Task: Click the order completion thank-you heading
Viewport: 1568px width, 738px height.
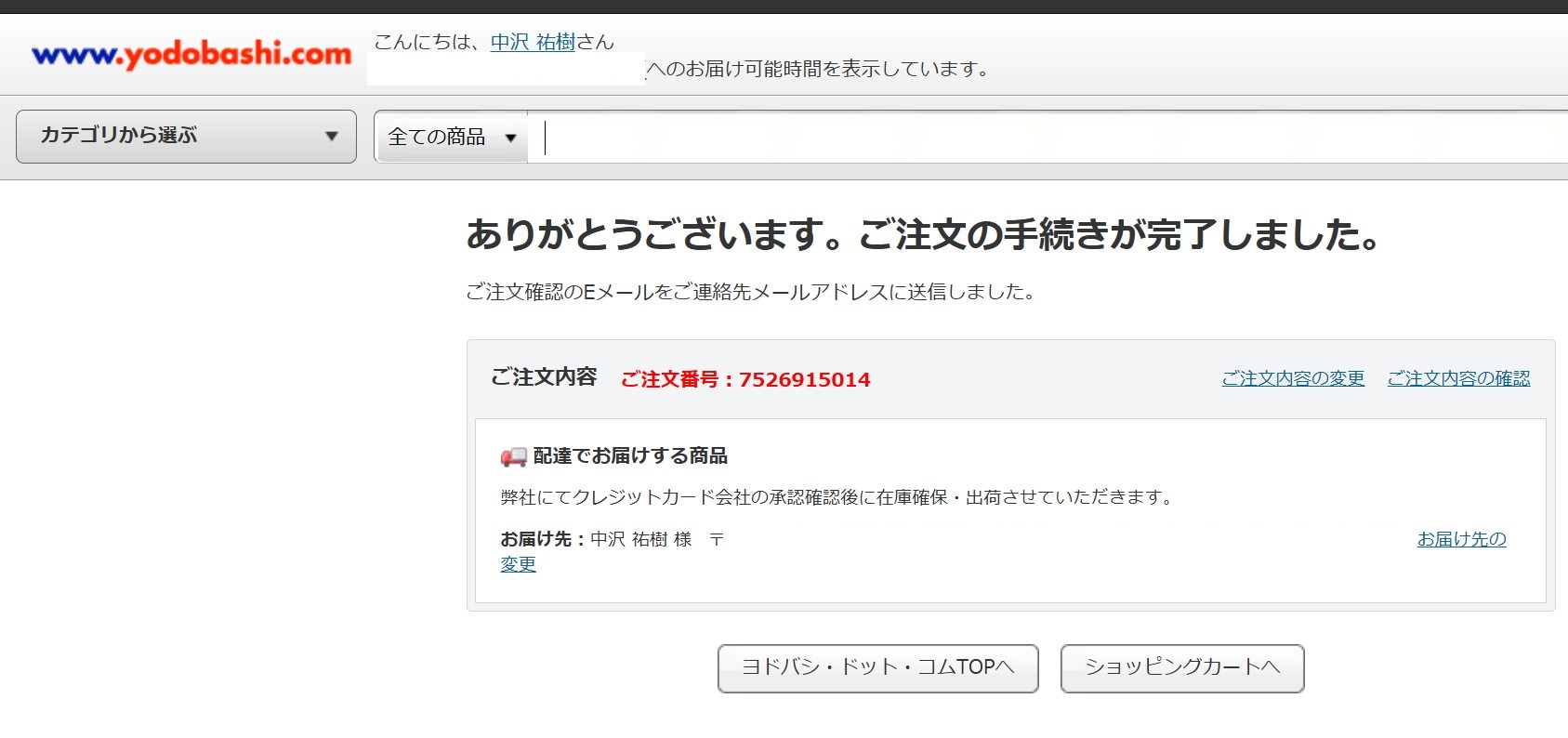Action: click(x=922, y=234)
